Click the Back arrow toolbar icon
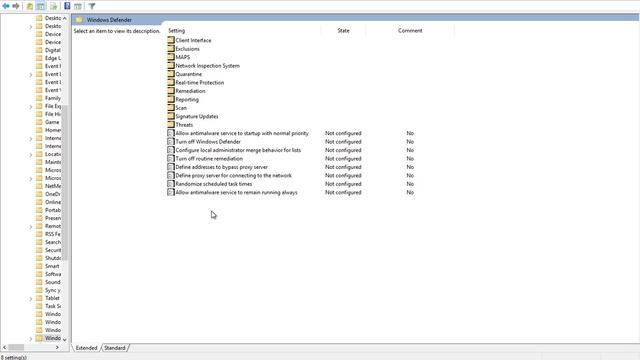 [x=6, y=6]
